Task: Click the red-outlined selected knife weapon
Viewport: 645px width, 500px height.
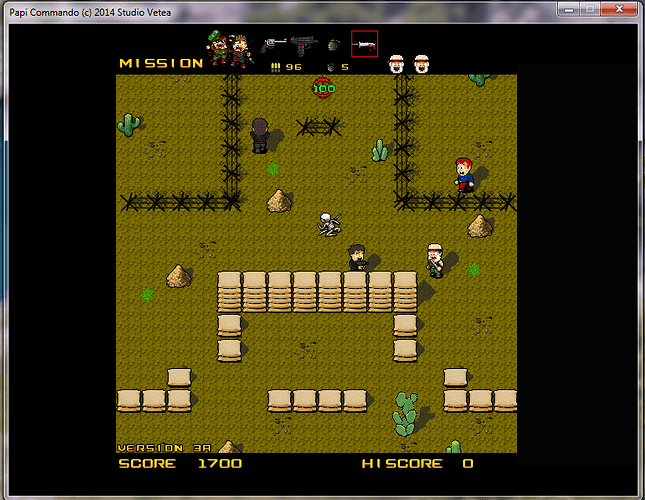Action: (x=364, y=44)
